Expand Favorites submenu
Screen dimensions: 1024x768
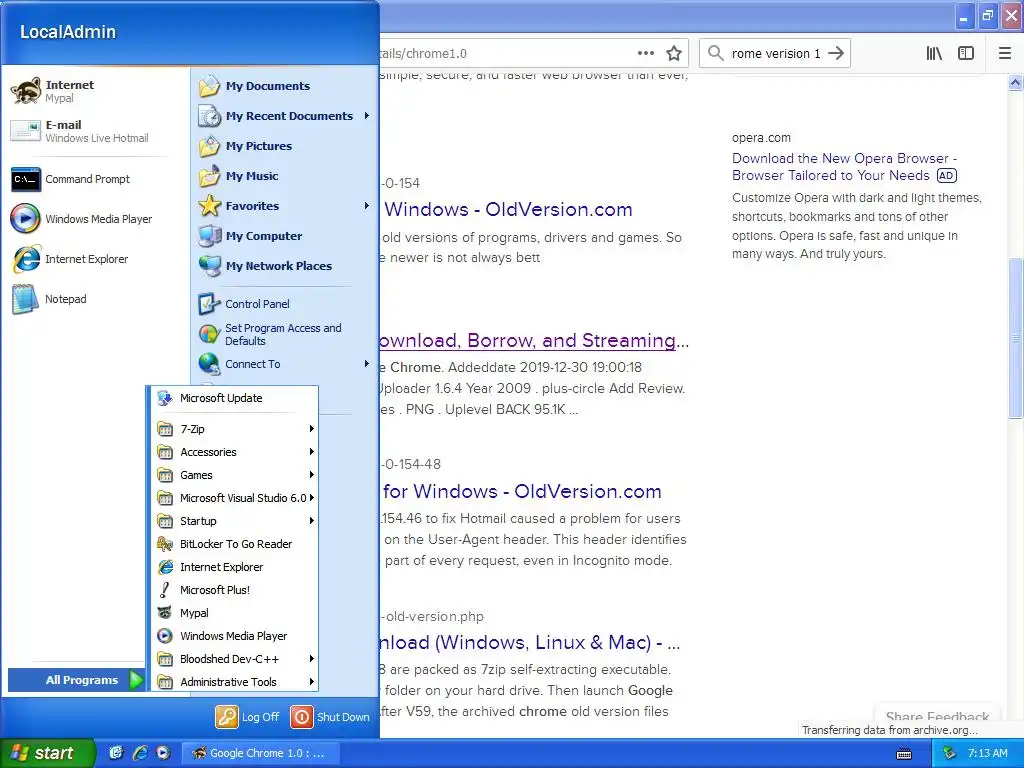[285, 206]
